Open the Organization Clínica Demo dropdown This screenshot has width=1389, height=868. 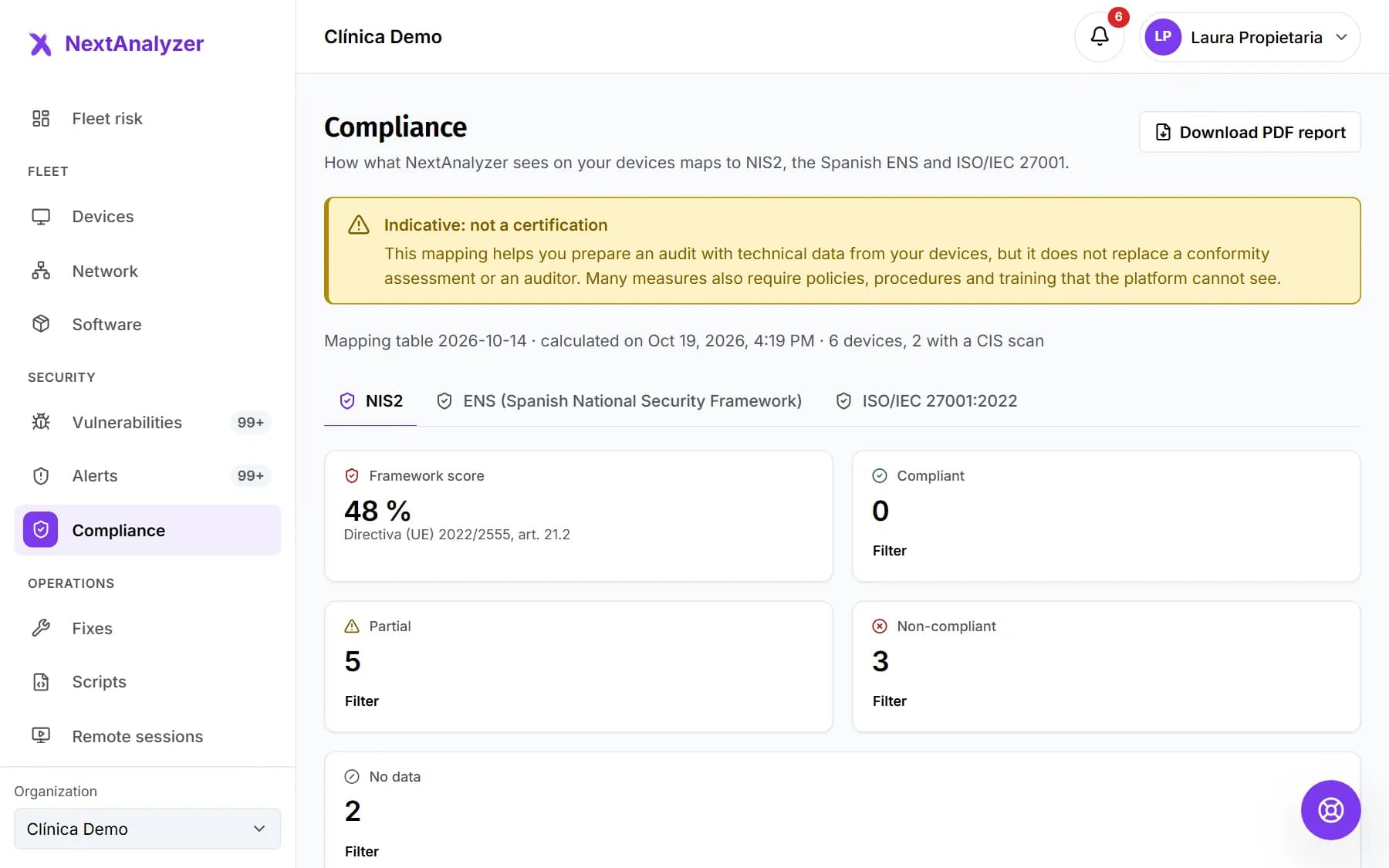pyautogui.click(x=147, y=829)
